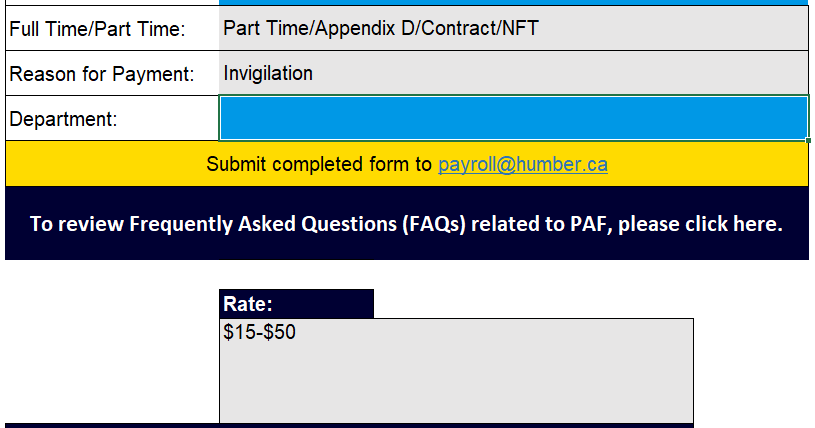Select blank white row beneath FAQ banner
Viewport: 815px width, 428px height.
coord(407,274)
